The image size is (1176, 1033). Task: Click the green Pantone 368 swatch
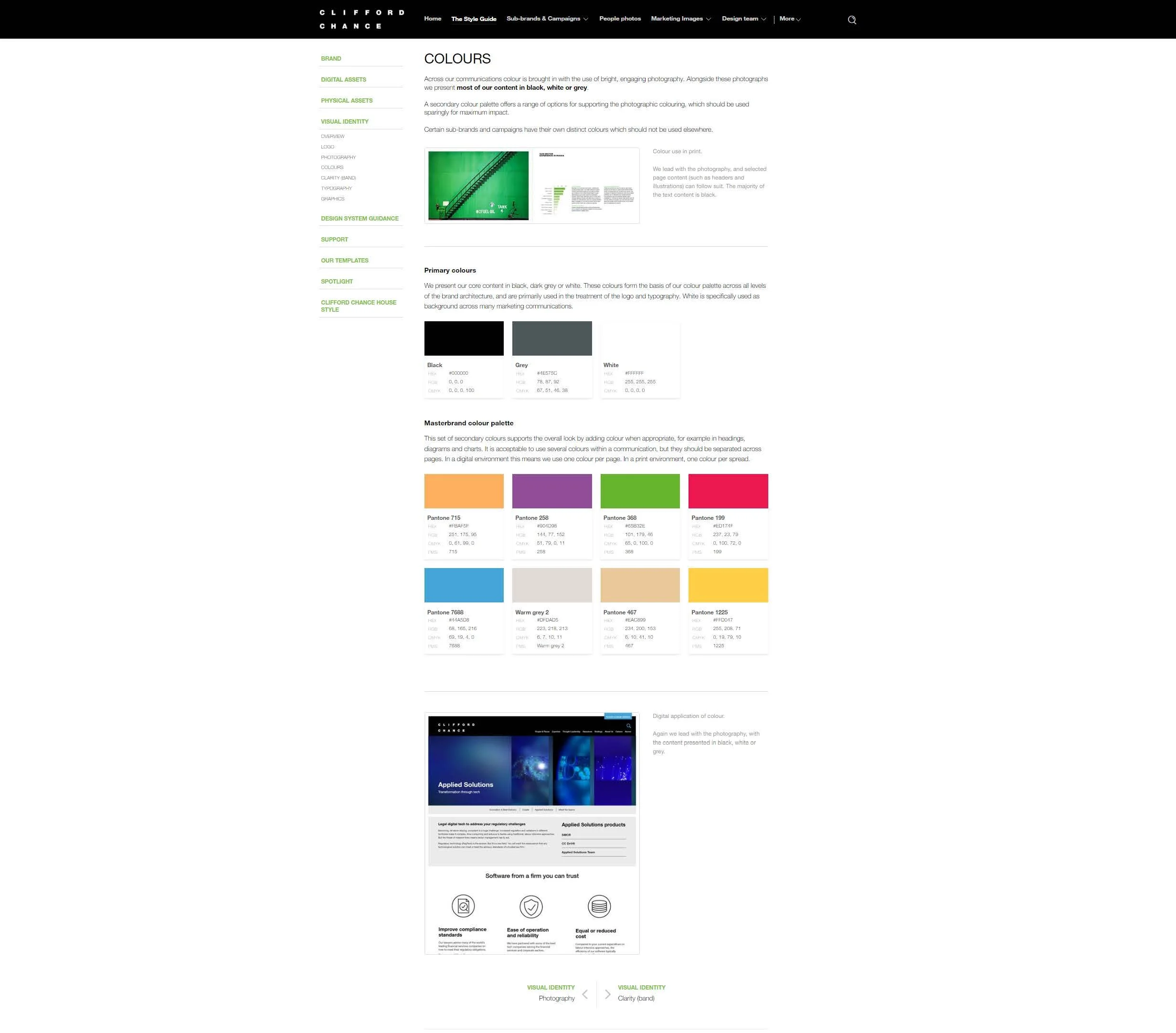point(640,491)
